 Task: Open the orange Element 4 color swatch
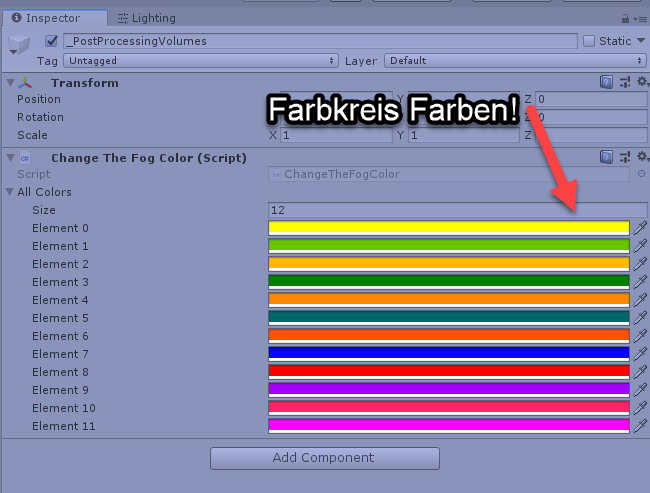(x=449, y=299)
